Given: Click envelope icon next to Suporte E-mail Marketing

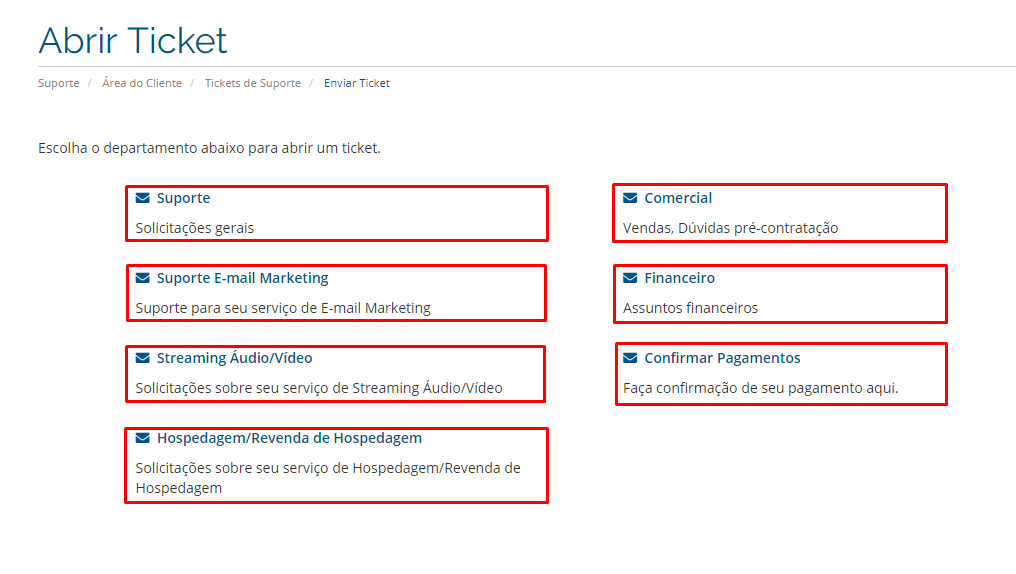Looking at the screenshot, I should 143,278.
